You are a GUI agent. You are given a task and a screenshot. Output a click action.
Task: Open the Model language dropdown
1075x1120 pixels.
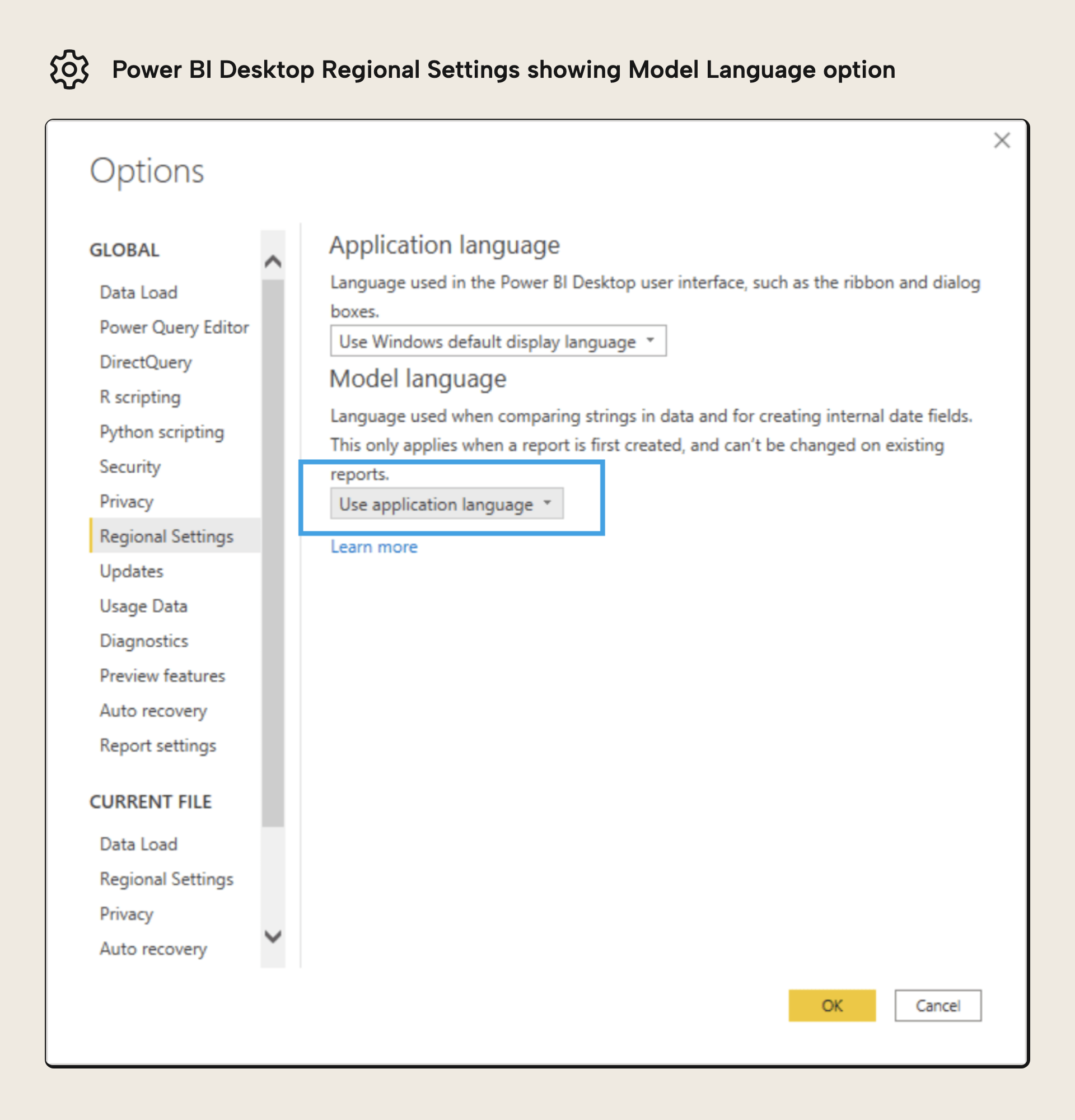tap(447, 503)
